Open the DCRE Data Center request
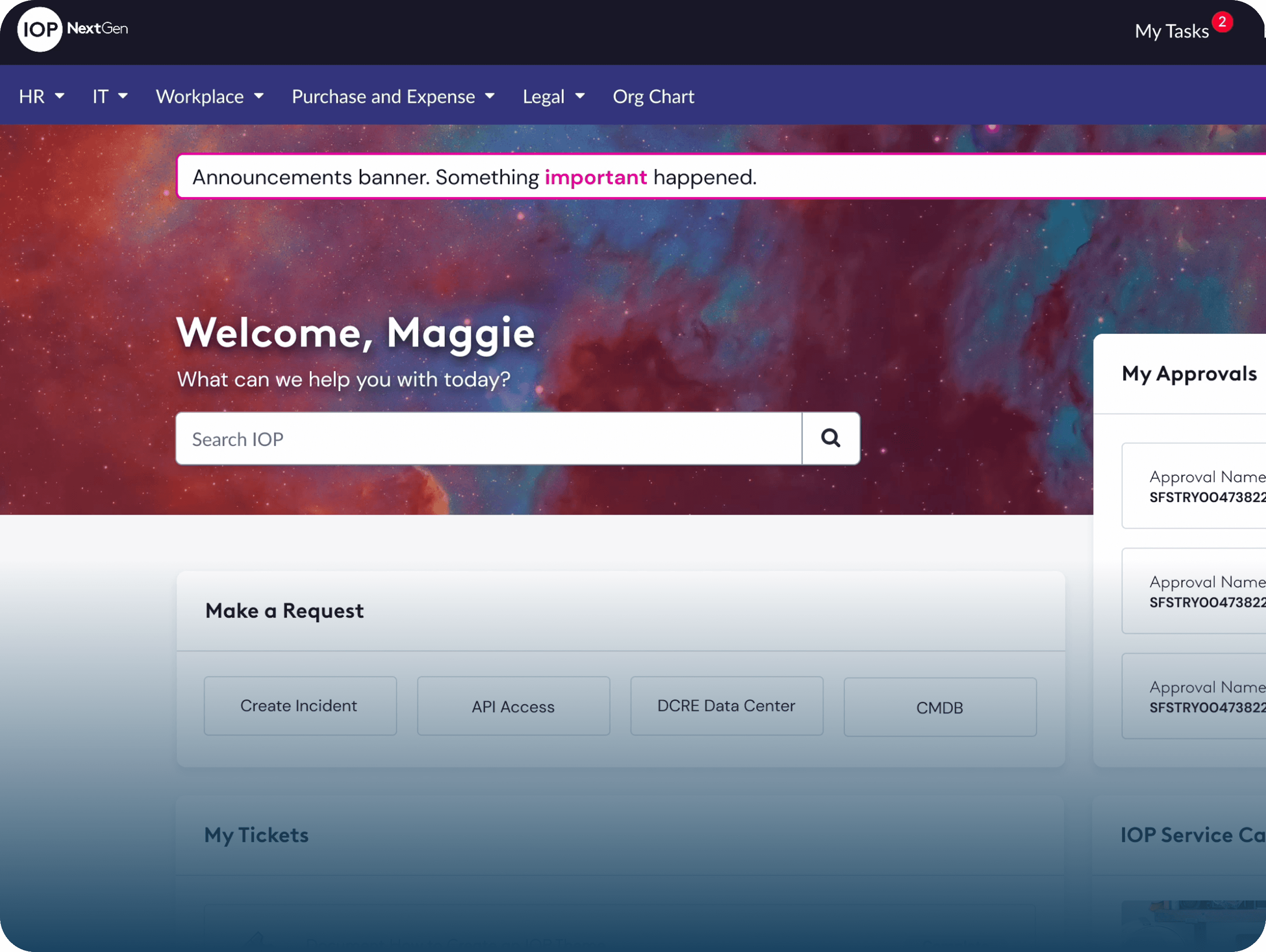 [x=726, y=706]
